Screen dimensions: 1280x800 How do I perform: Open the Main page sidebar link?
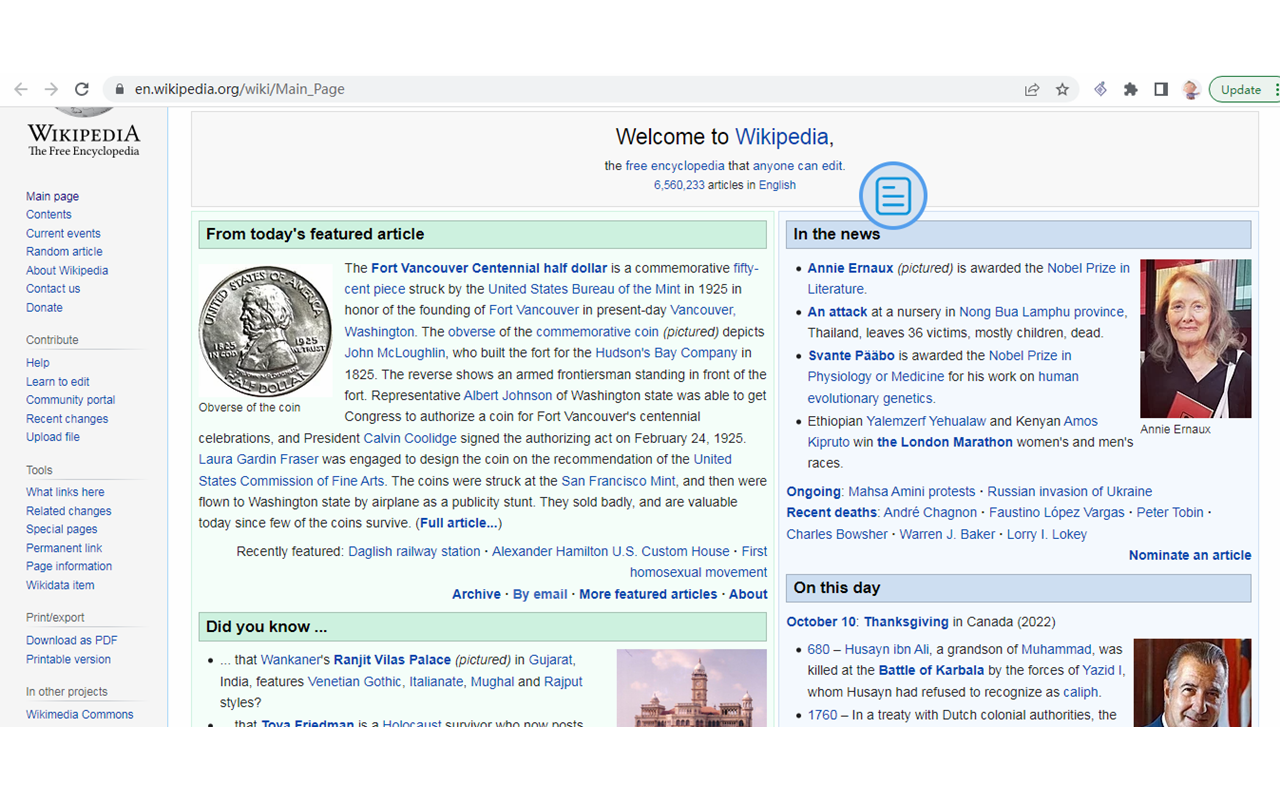[x=52, y=196]
